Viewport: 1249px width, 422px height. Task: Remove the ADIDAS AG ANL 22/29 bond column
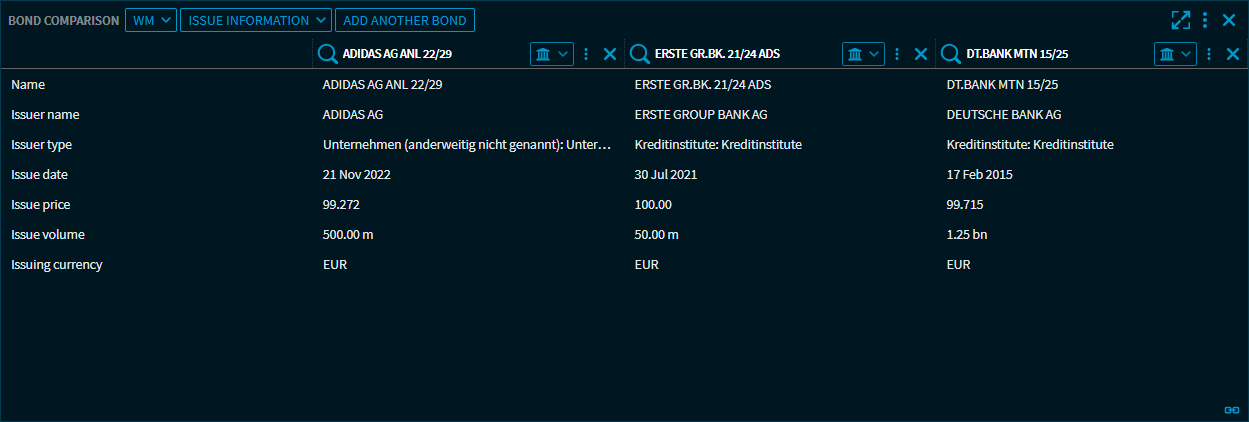click(610, 54)
